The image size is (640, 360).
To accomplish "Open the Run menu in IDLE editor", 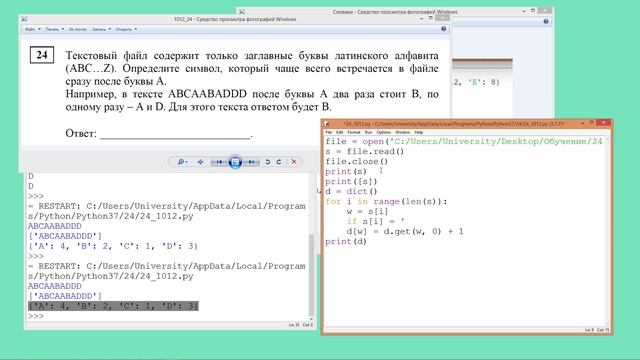I will point(369,132).
